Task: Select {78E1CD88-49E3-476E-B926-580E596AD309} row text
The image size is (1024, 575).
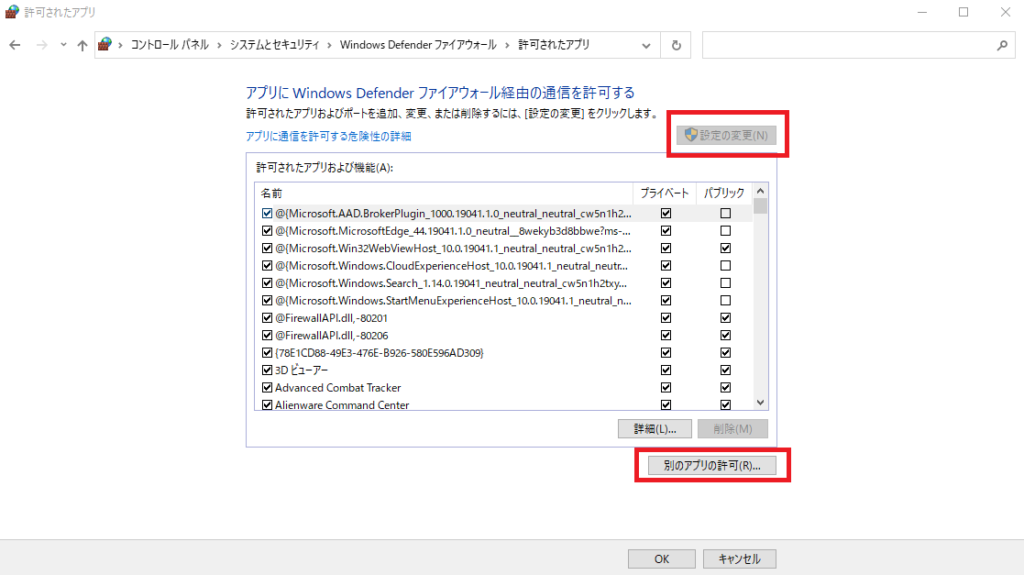Action: [379, 353]
